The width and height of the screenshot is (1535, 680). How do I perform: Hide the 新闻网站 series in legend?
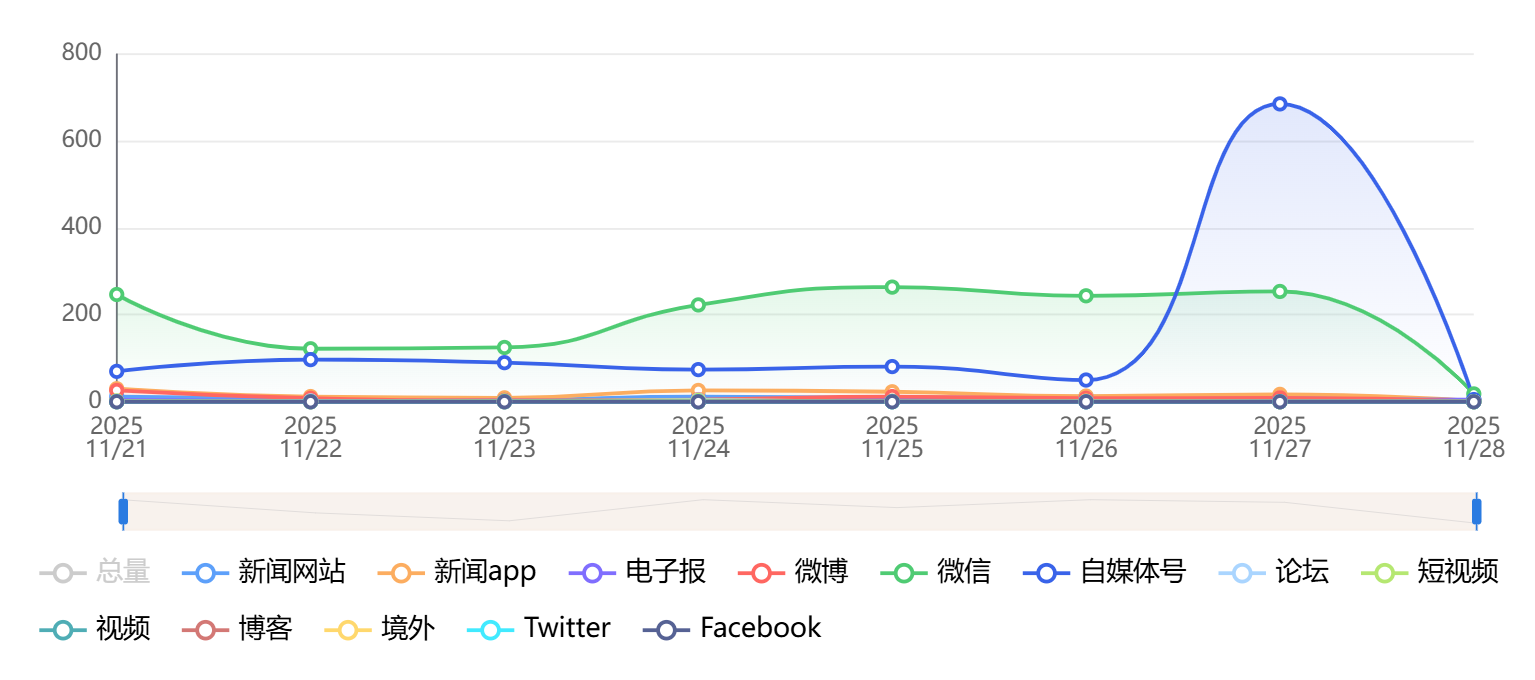click(264, 573)
